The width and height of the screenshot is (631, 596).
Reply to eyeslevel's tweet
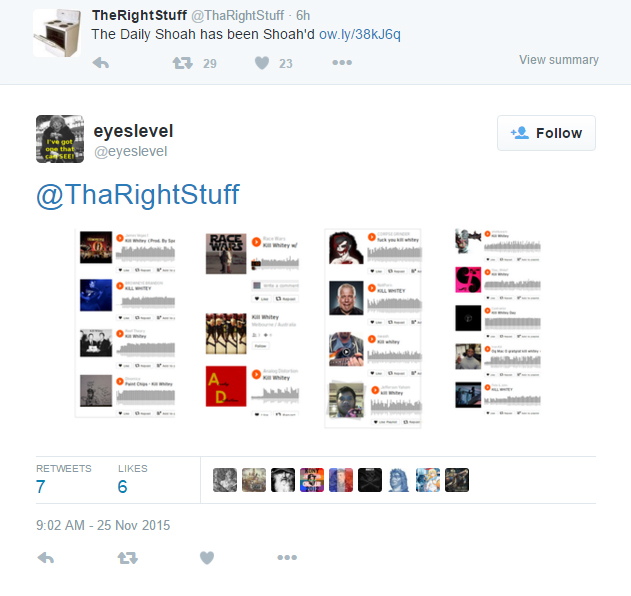pos(45,558)
